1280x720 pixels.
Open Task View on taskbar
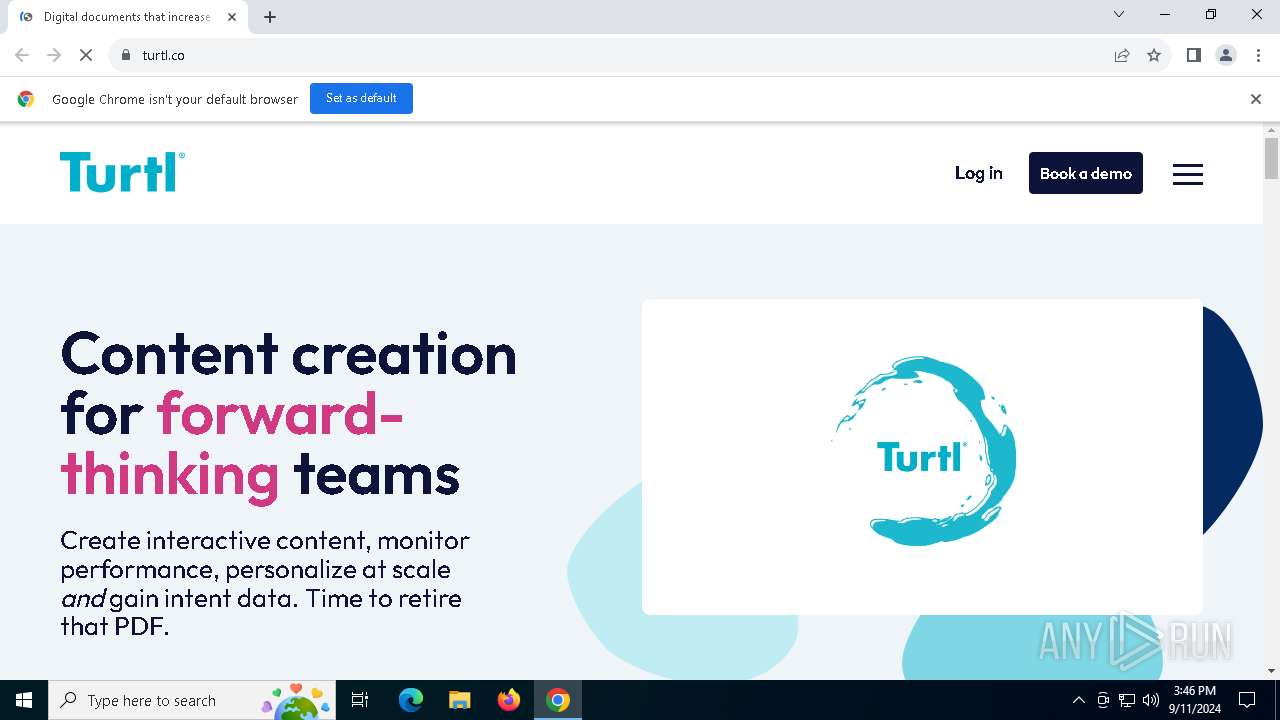coord(360,700)
